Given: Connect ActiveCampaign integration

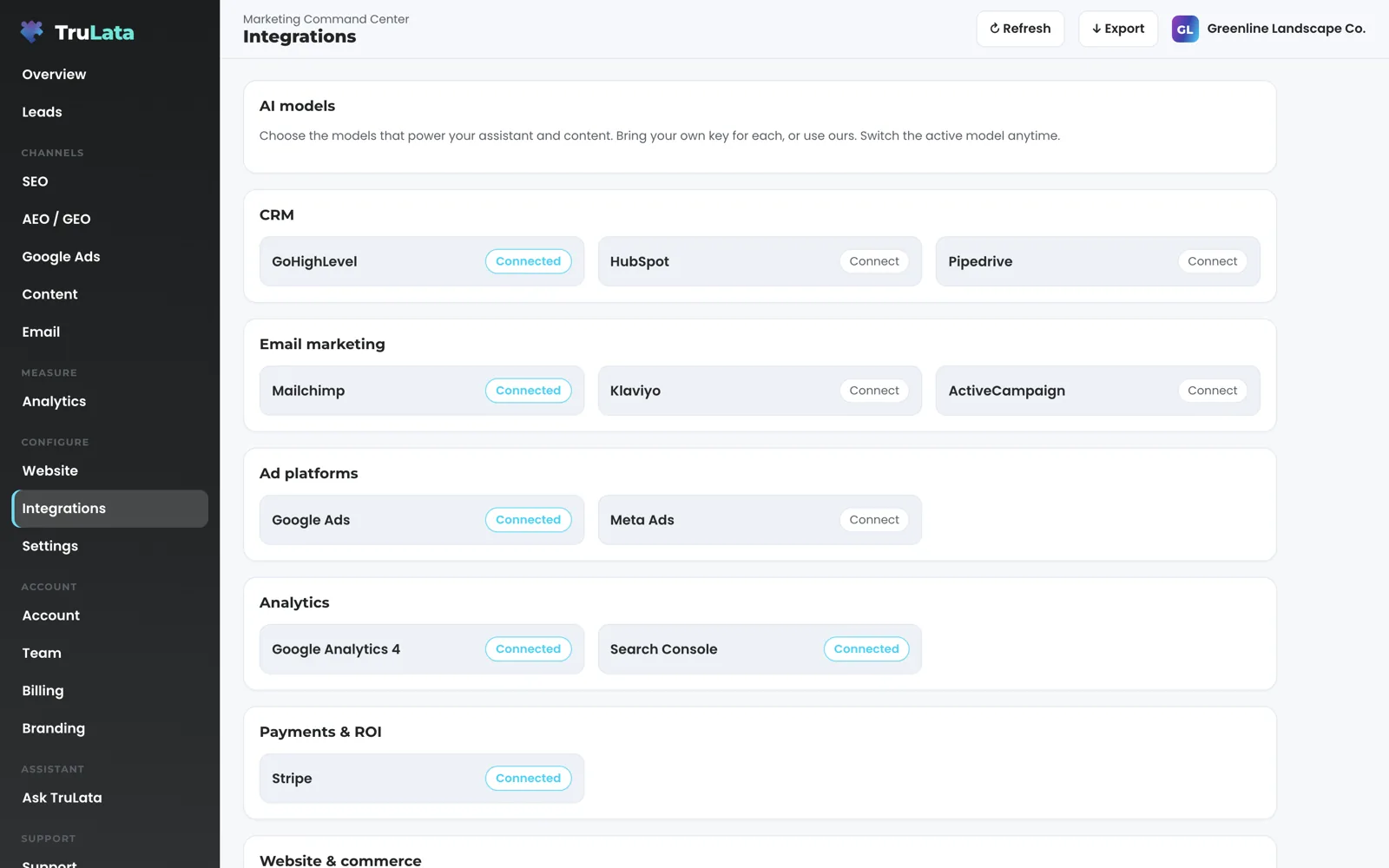Looking at the screenshot, I should [x=1212, y=391].
